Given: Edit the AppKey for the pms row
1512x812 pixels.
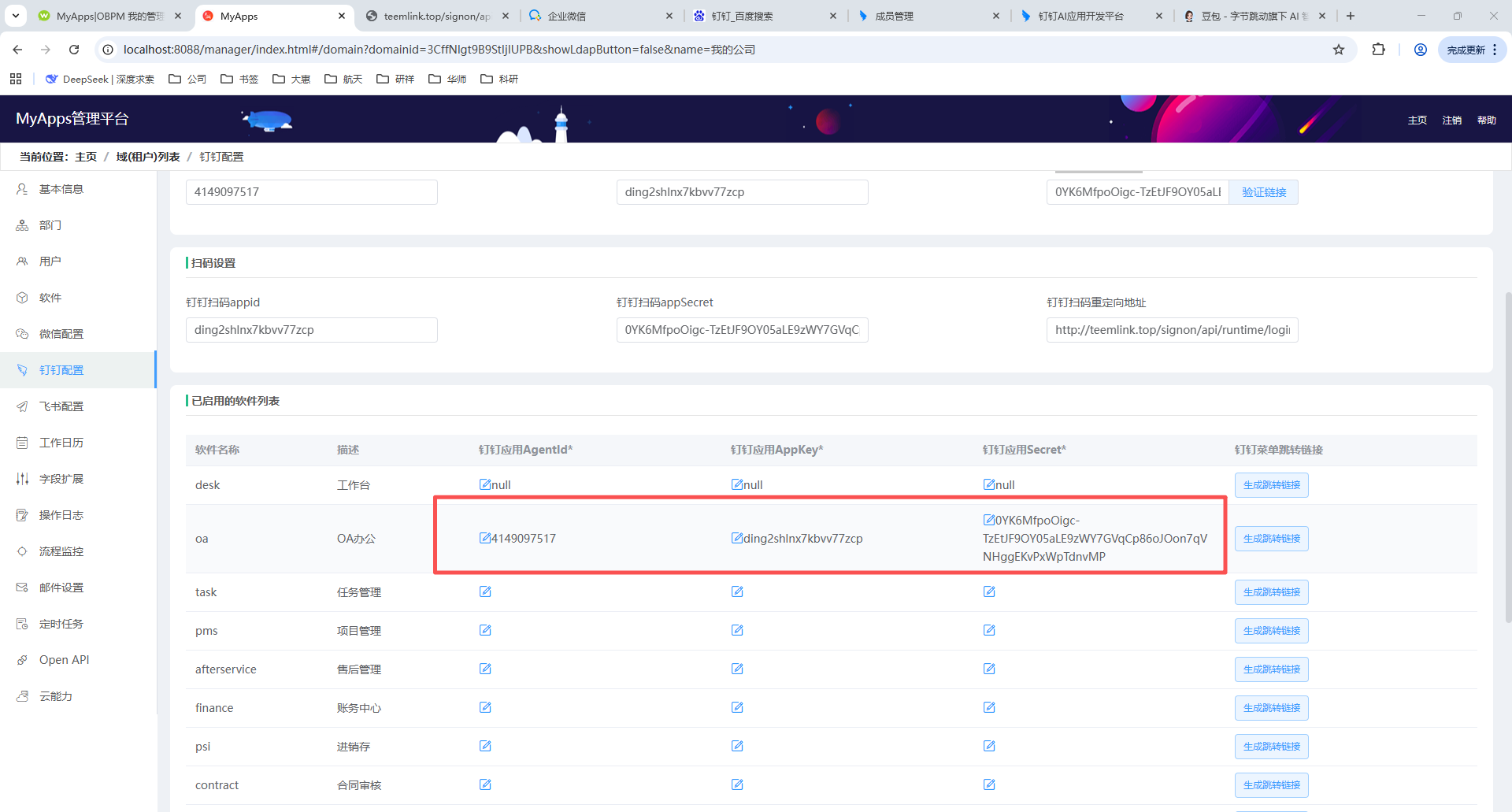Looking at the screenshot, I should tap(737, 630).
